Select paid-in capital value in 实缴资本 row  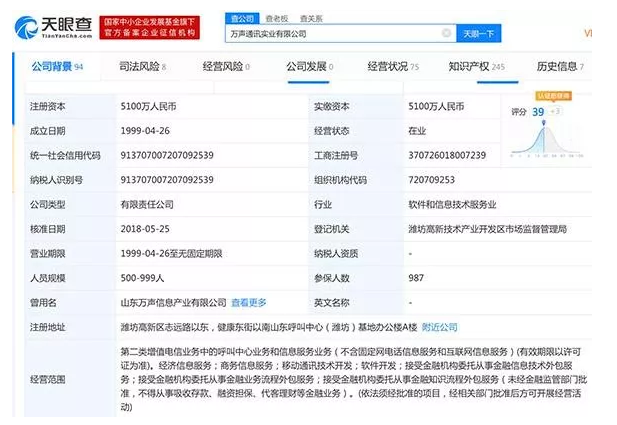click(x=436, y=106)
